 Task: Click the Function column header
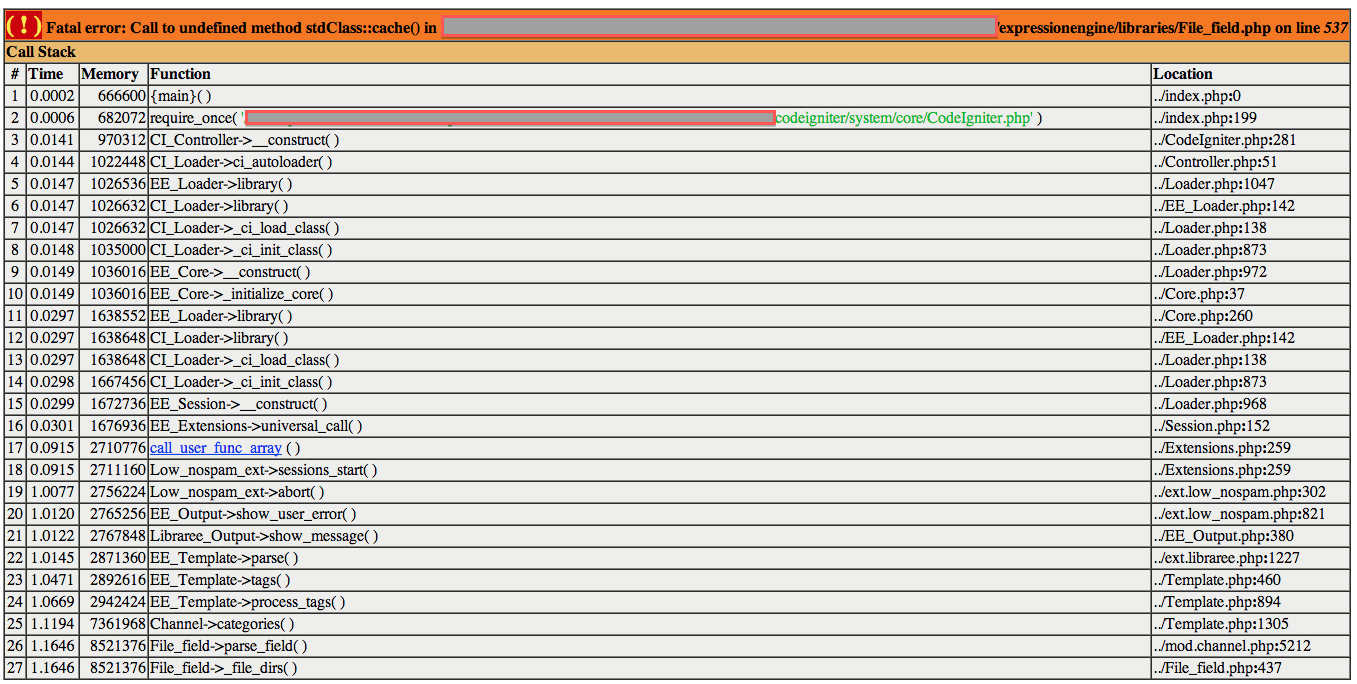[180, 74]
